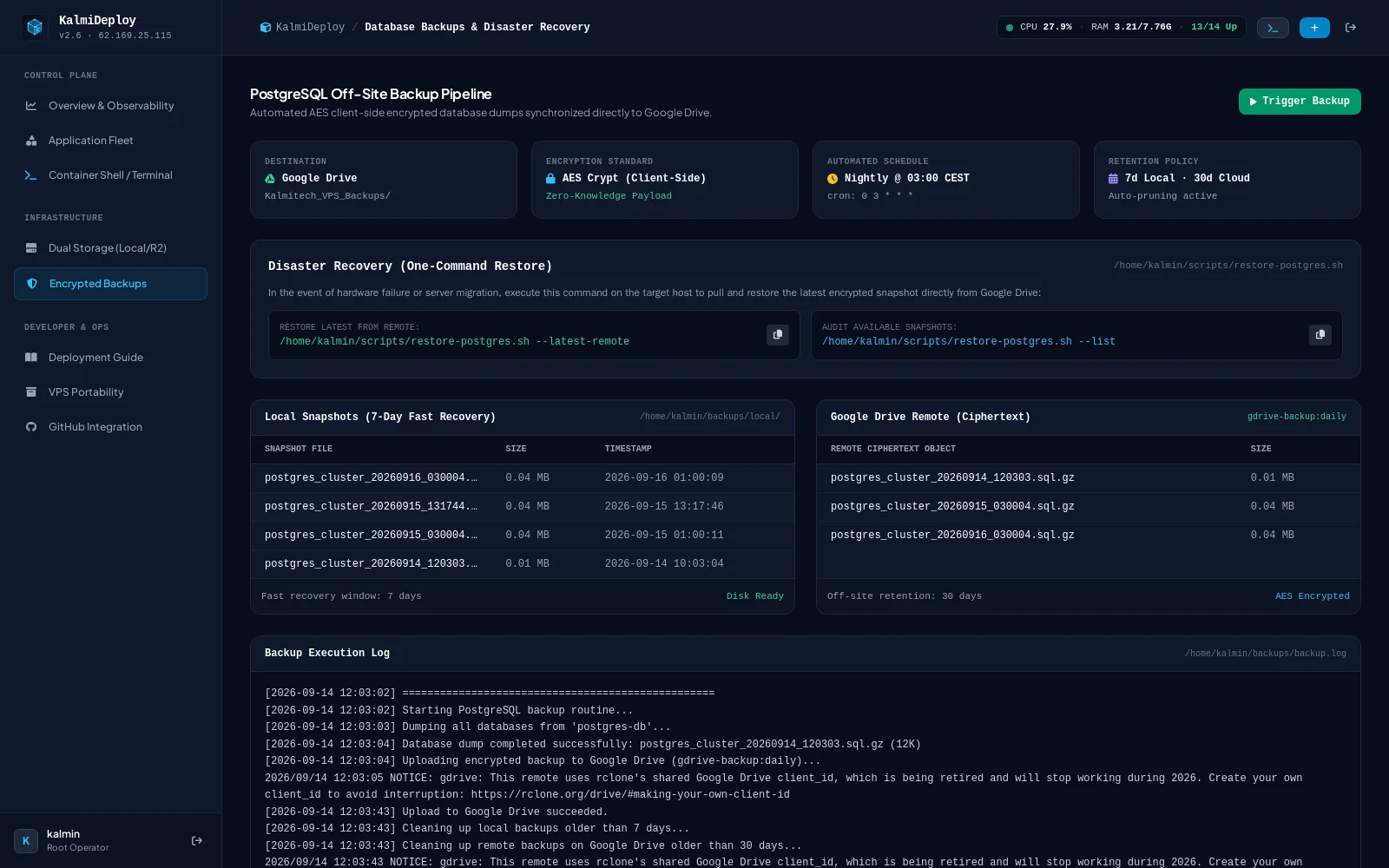Screen dimensions: 1389x868
Task: Click the sidebar logout icon beside kalmin
Action: (197, 840)
